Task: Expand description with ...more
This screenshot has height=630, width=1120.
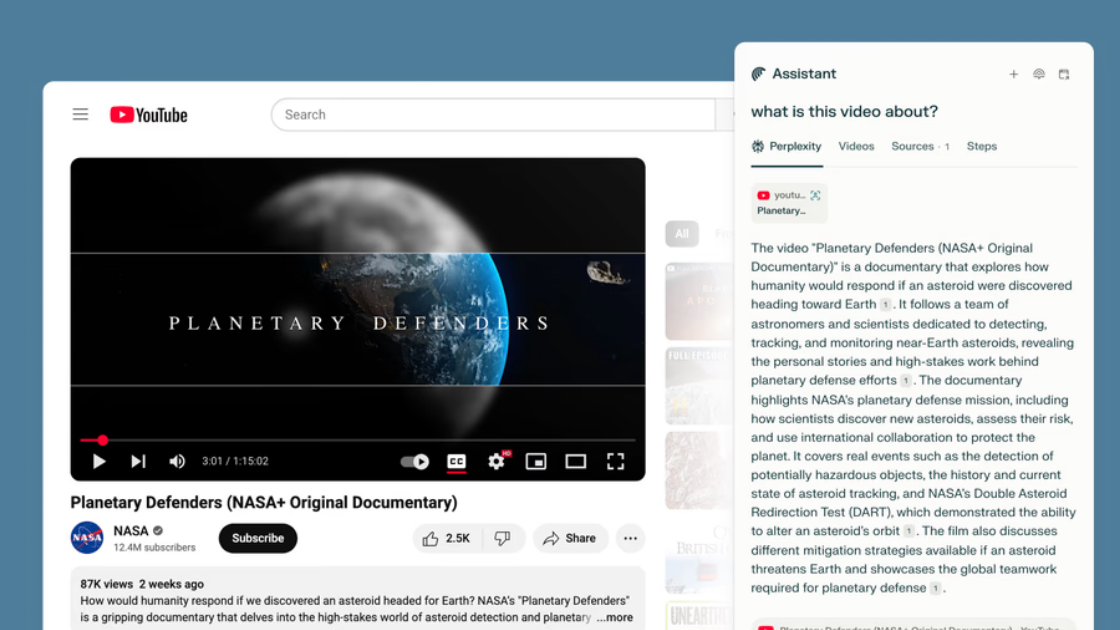Action: pos(615,618)
